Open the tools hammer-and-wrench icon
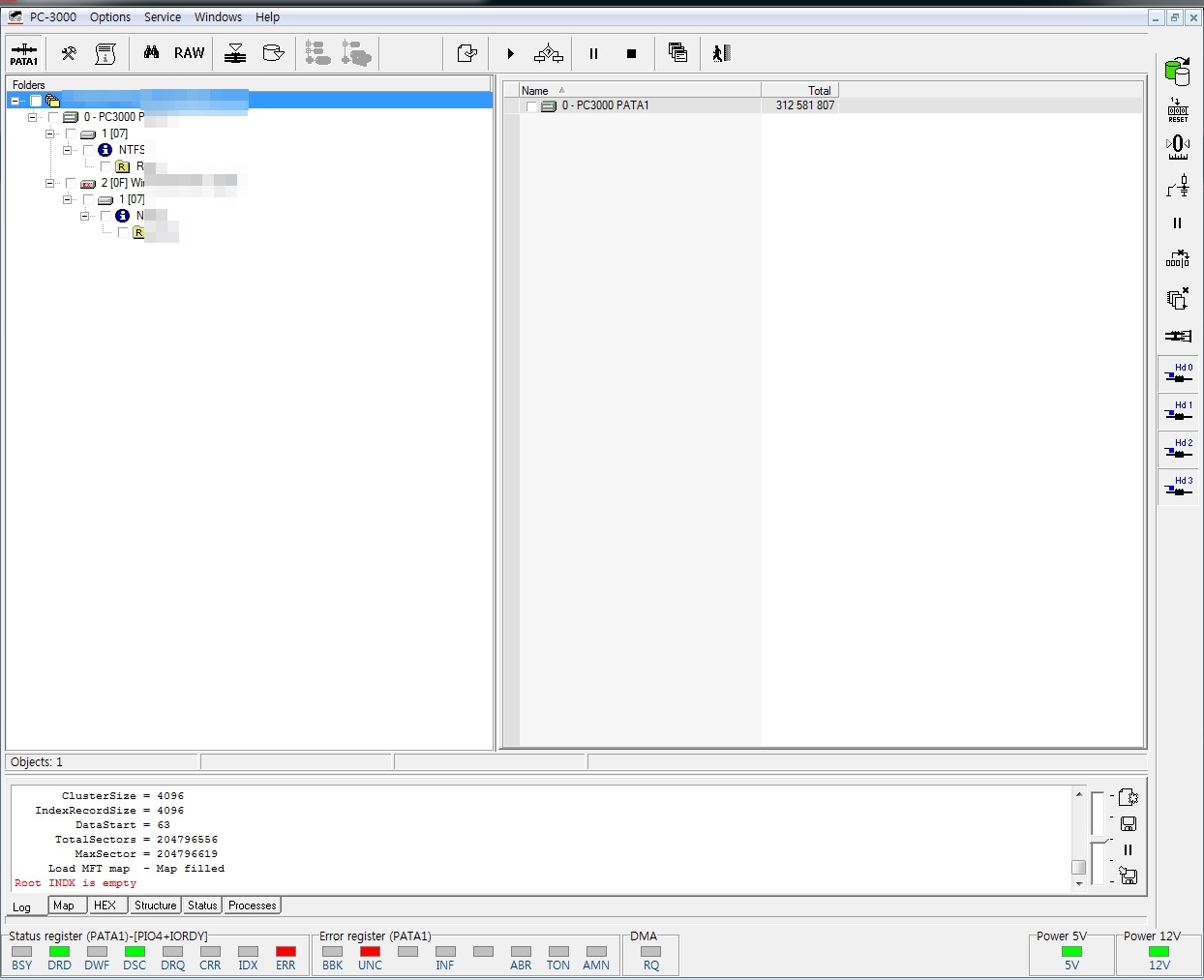1204x980 pixels. [x=68, y=53]
